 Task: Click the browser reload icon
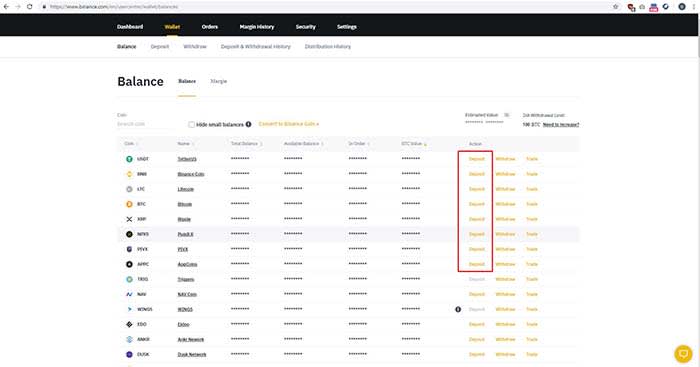29,7
